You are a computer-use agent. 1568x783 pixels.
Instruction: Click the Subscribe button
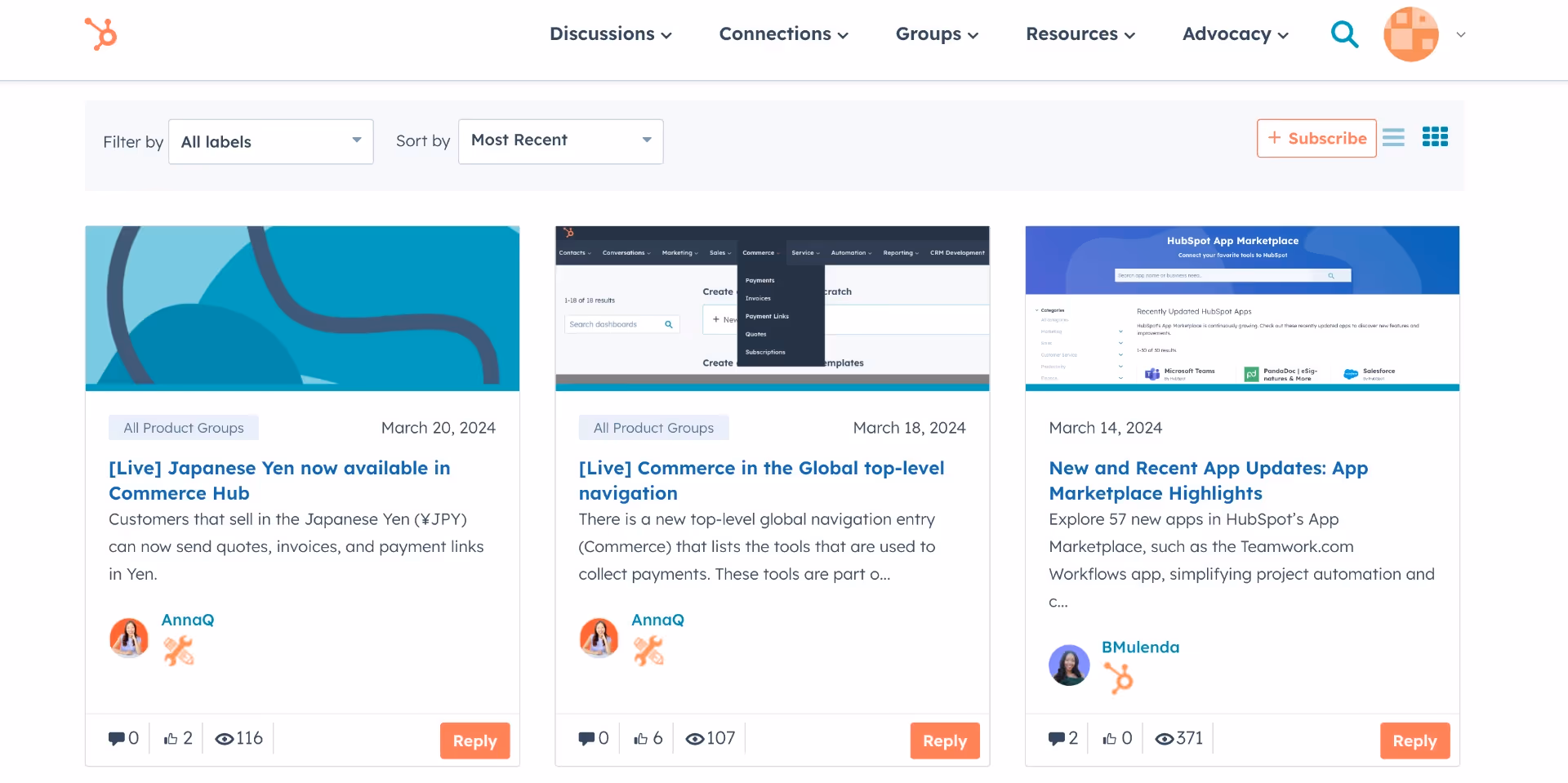1316,138
